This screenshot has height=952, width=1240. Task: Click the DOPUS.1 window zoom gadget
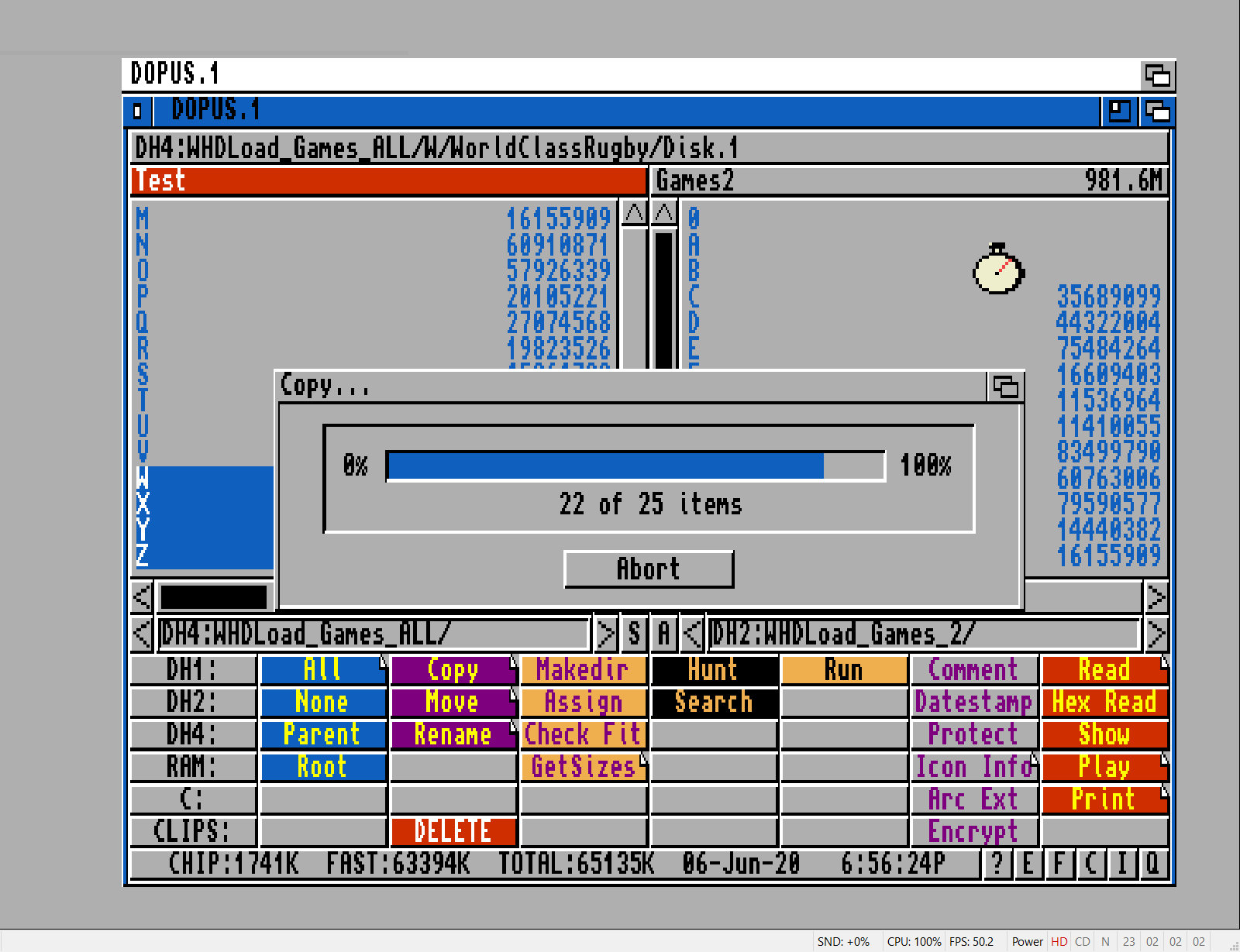pyautogui.click(x=1119, y=112)
